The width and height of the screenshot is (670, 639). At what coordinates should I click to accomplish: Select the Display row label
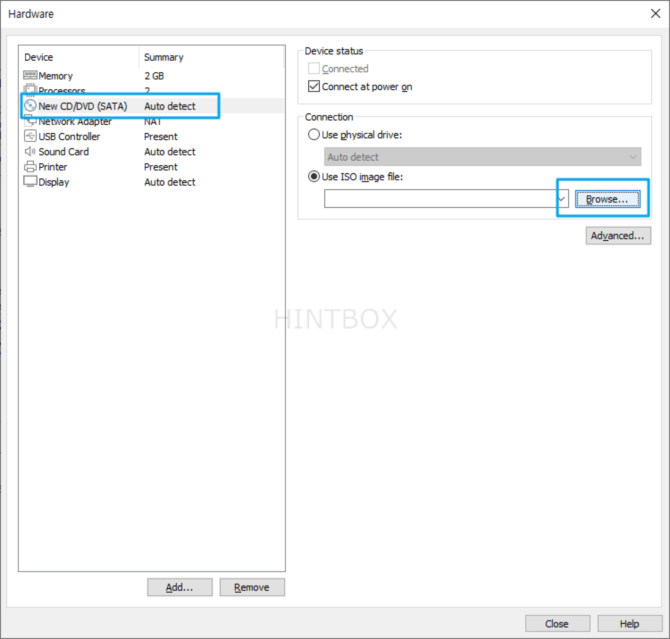pos(54,182)
